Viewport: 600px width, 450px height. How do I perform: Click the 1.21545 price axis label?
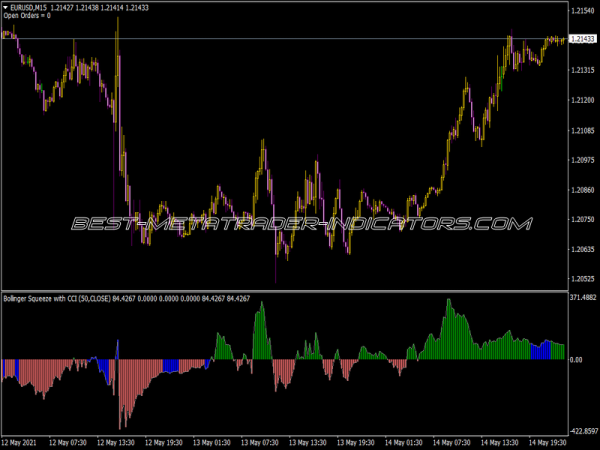click(582, 10)
